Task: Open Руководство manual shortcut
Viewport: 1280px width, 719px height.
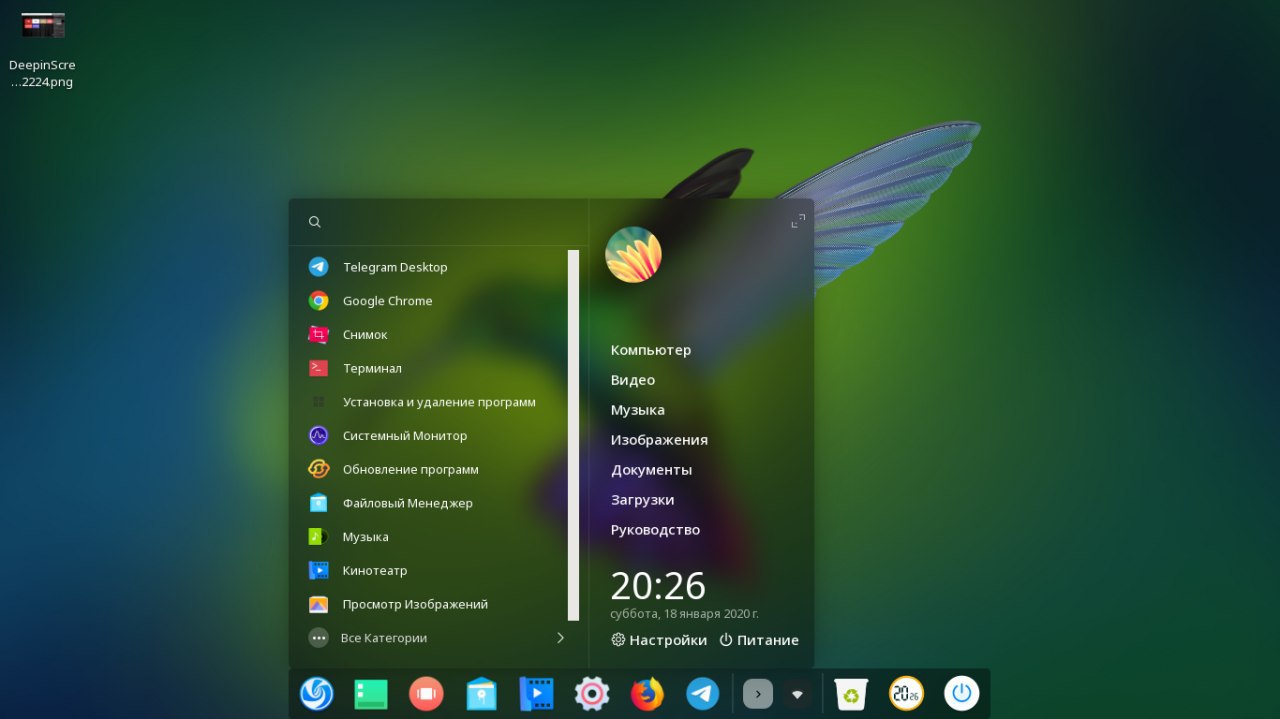Action: pyautogui.click(x=655, y=530)
